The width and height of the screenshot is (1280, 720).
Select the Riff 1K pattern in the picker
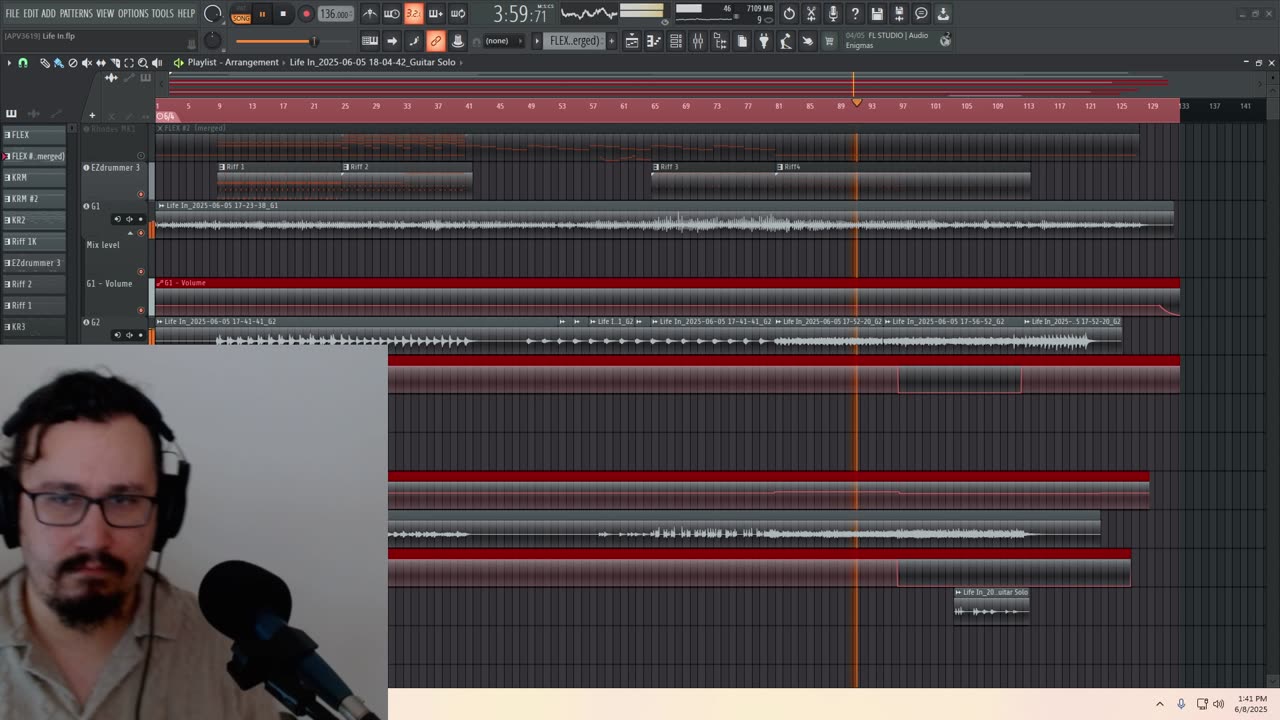34,241
